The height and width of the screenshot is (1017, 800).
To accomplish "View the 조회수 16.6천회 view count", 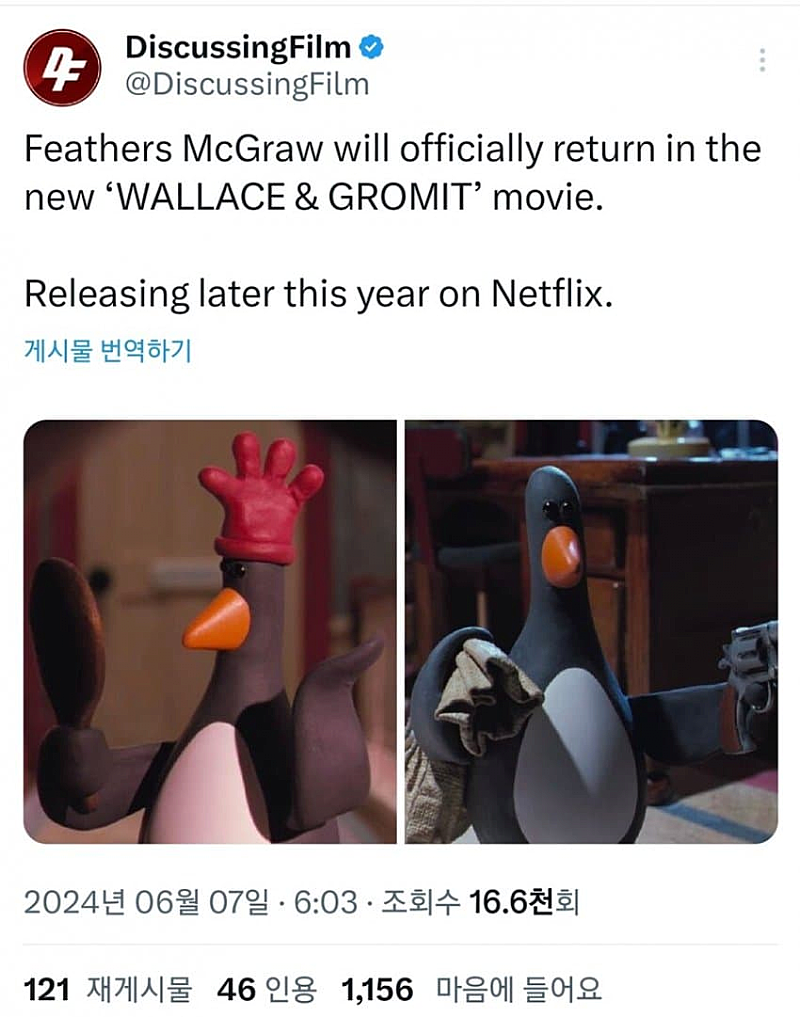I will (x=479, y=902).
